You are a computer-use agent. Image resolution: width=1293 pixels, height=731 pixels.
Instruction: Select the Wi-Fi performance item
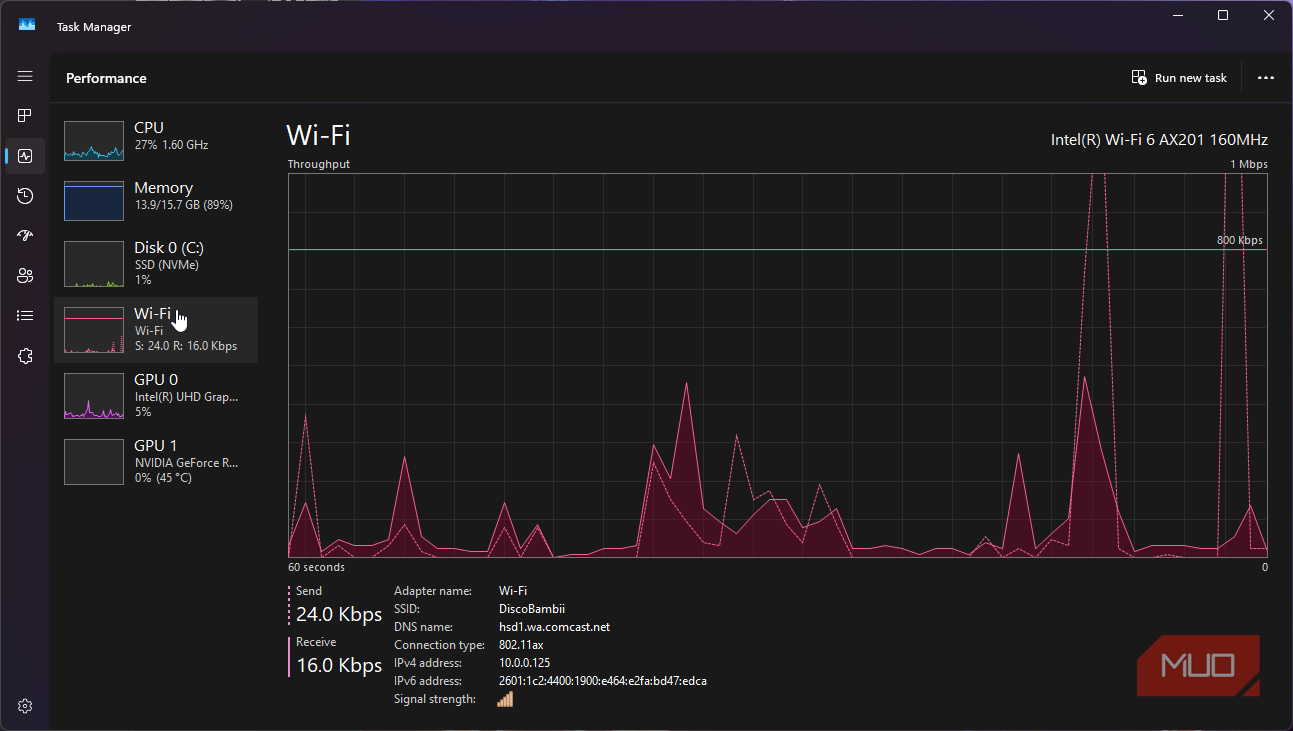pos(156,330)
